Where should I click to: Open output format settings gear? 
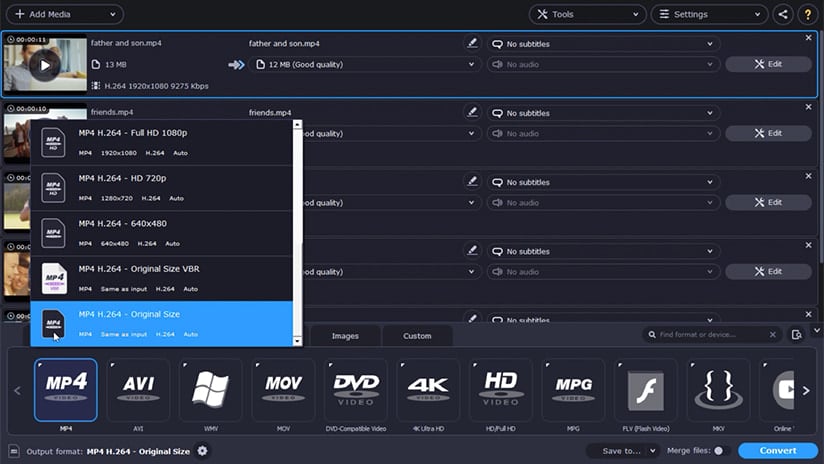203,451
